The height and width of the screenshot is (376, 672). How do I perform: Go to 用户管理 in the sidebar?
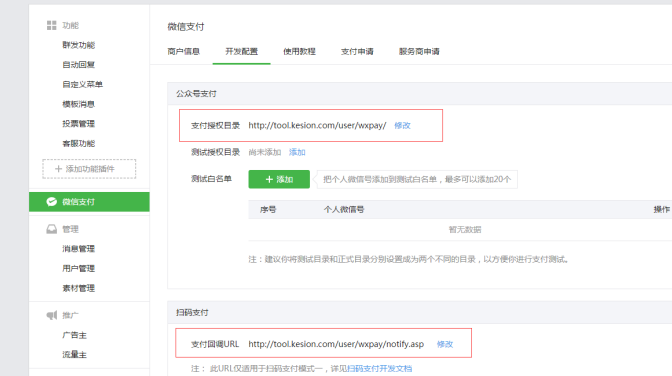pos(78,268)
